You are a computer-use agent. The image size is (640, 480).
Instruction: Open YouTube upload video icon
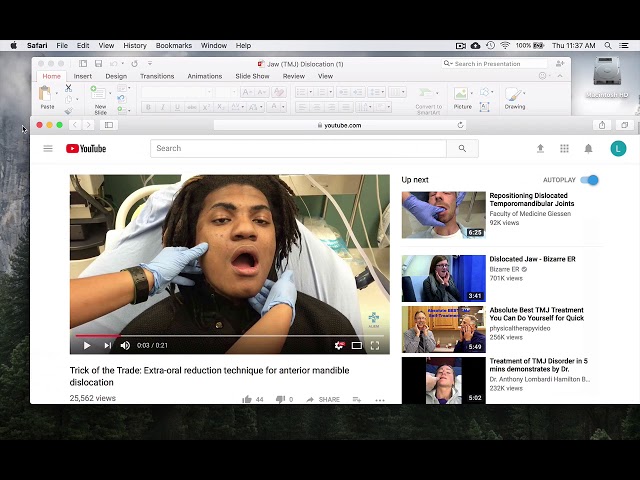point(540,149)
